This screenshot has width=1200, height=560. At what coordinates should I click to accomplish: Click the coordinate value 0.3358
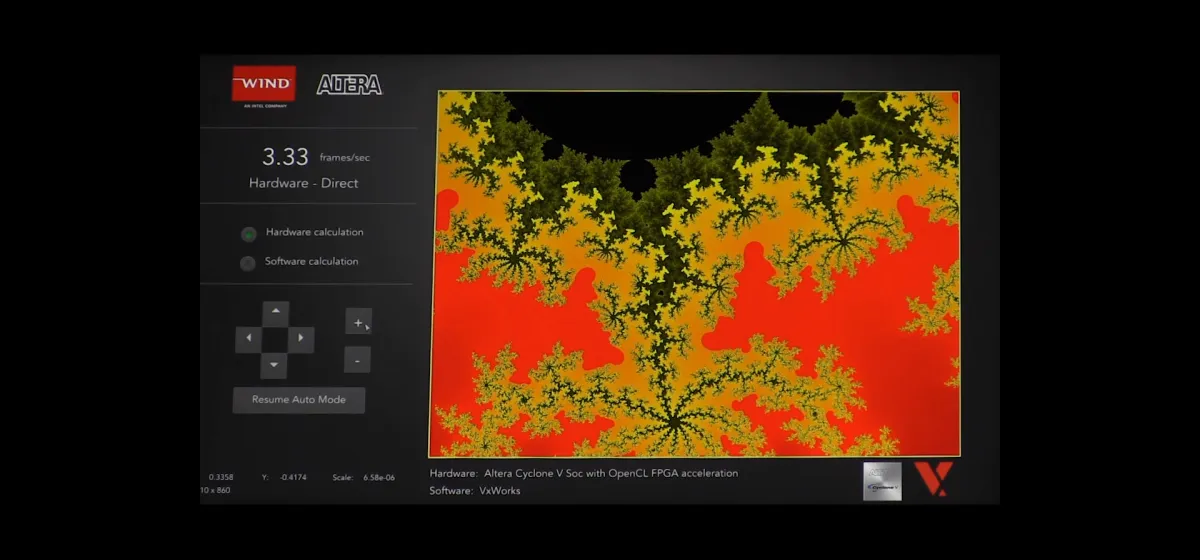click(221, 478)
